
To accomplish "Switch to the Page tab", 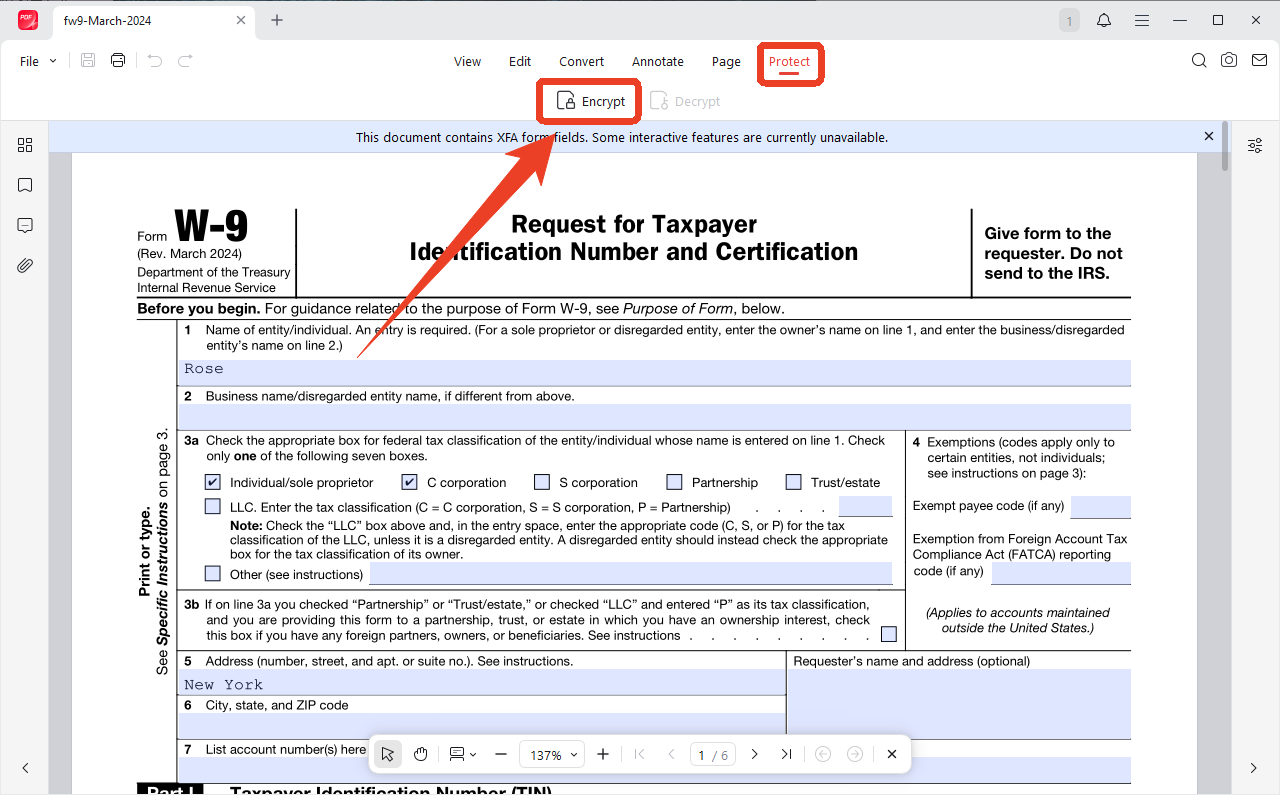I will (x=726, y=61).
